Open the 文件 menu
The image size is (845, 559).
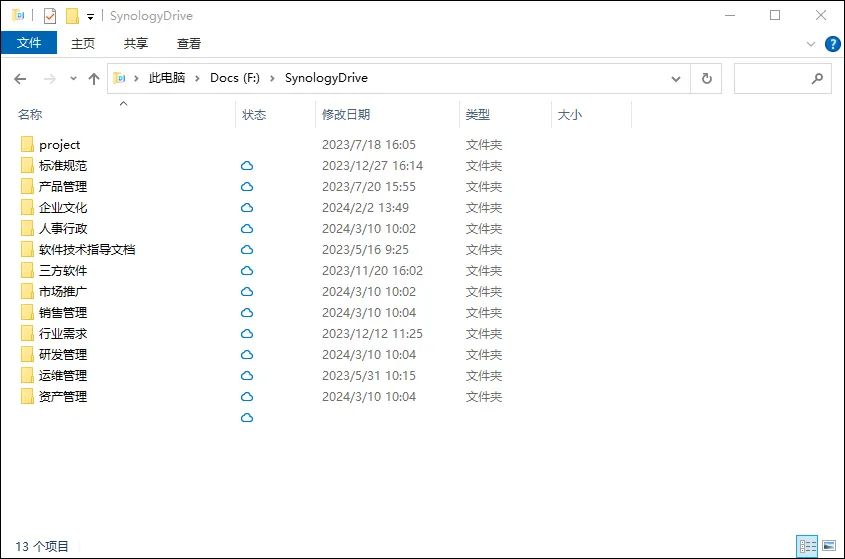29,43
